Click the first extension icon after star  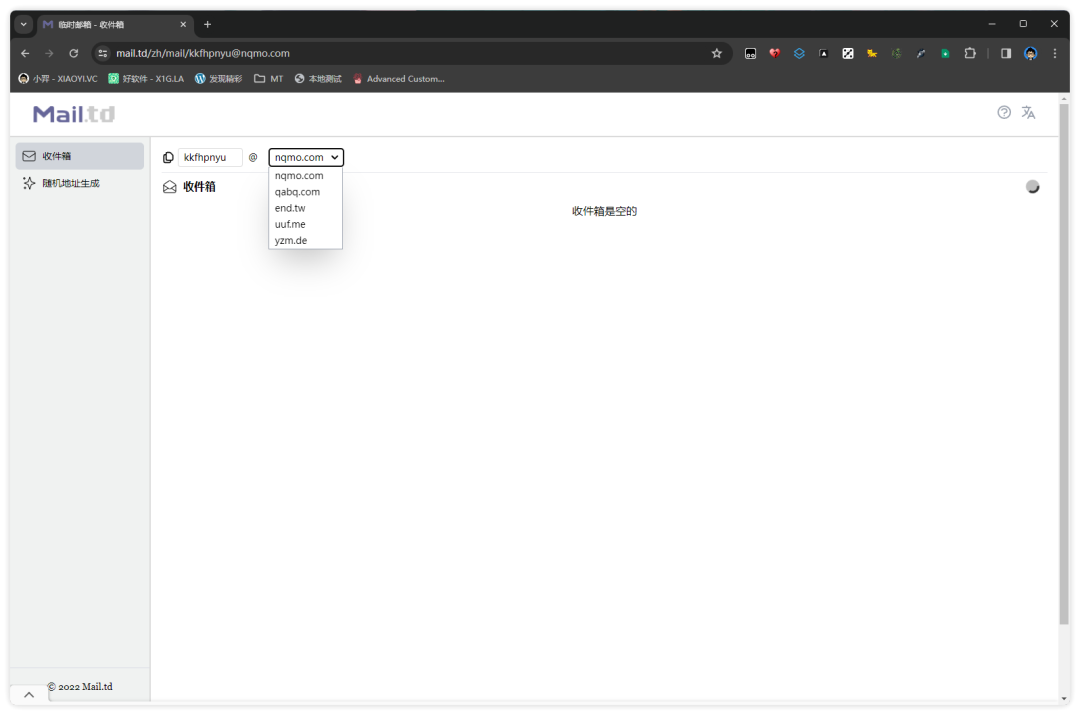point(750,53)
